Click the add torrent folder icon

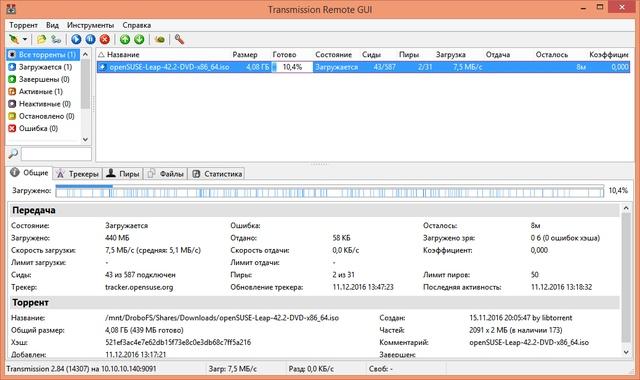click(x=41, y=39)
